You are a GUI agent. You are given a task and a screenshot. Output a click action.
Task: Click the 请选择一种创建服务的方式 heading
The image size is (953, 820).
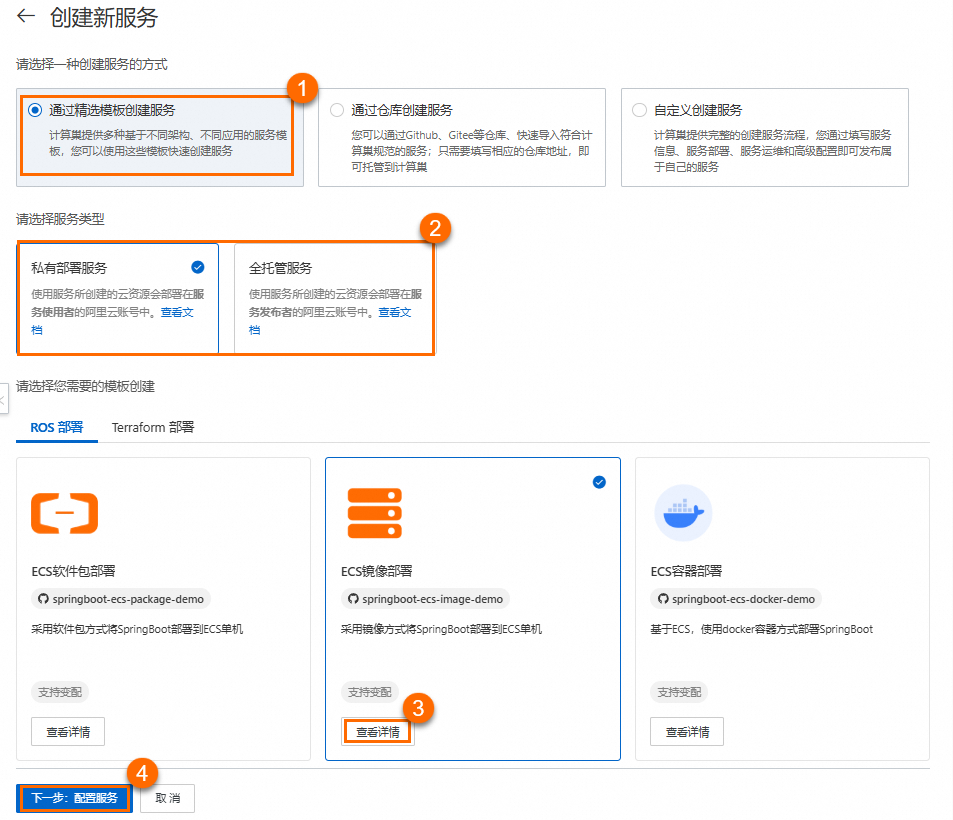click(x=92, y=64)
